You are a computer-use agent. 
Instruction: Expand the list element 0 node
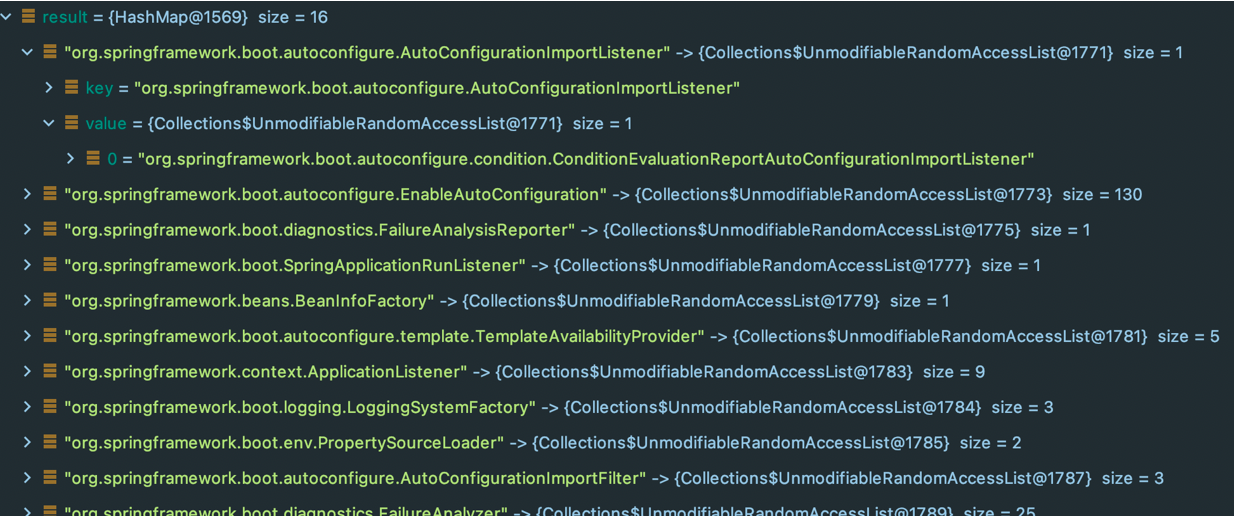click(70, 158)
